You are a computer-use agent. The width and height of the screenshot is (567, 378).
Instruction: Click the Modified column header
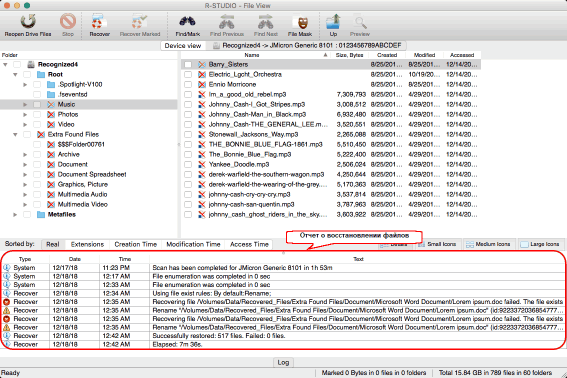coord(424,55)
